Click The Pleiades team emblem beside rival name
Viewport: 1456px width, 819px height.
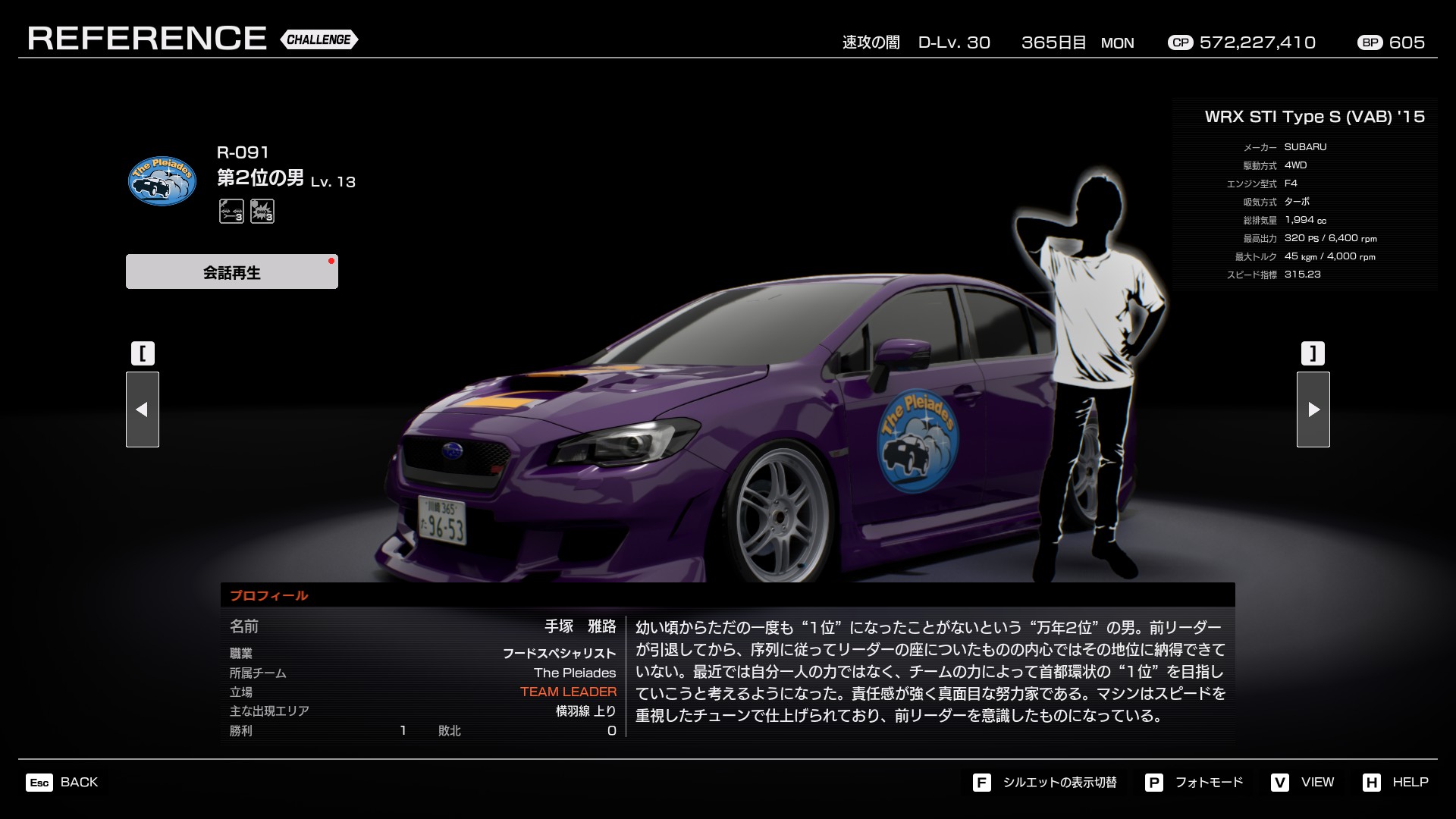click(162, 181)
